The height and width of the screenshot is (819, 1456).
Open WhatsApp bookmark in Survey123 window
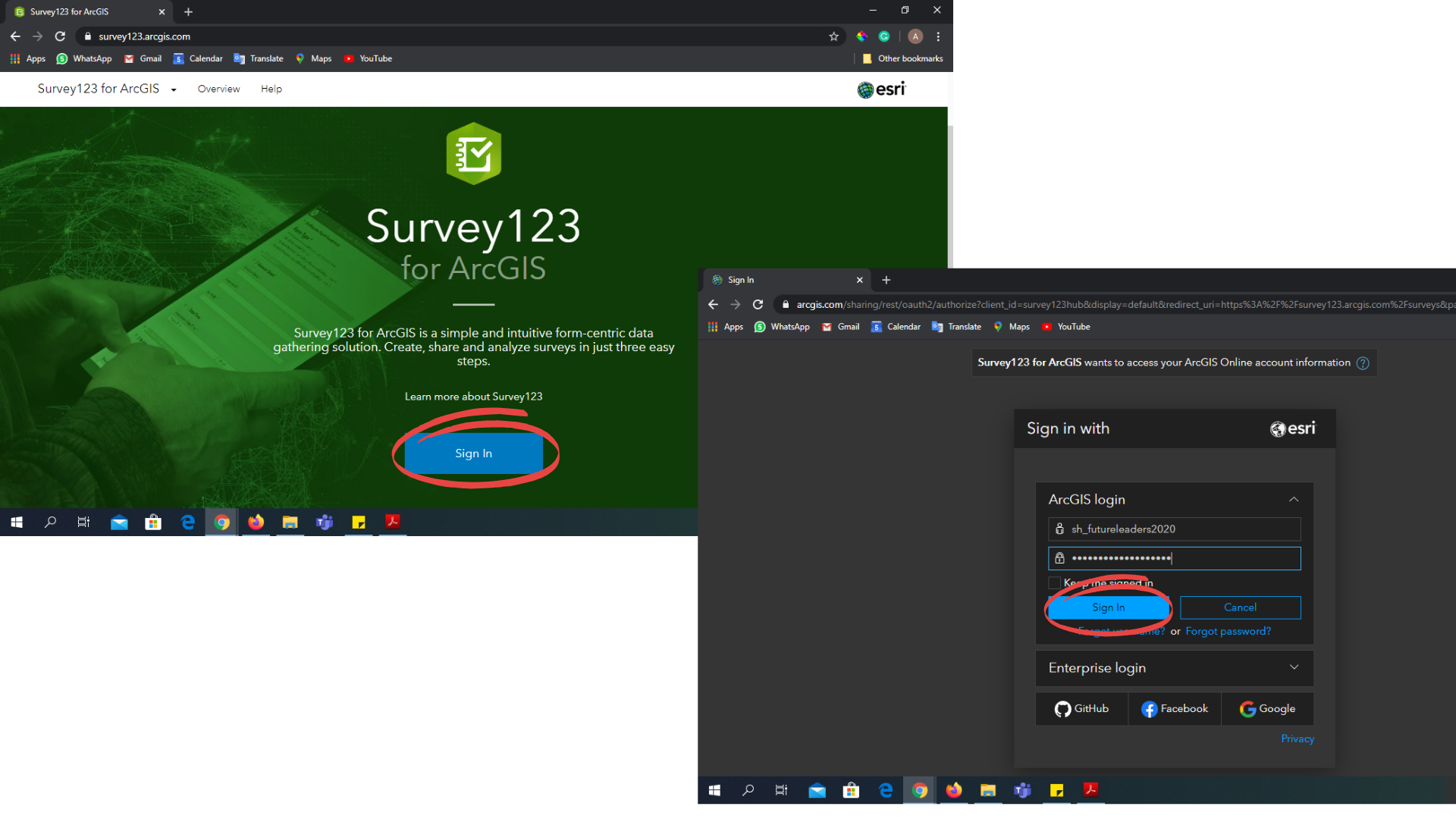(84, 58)
